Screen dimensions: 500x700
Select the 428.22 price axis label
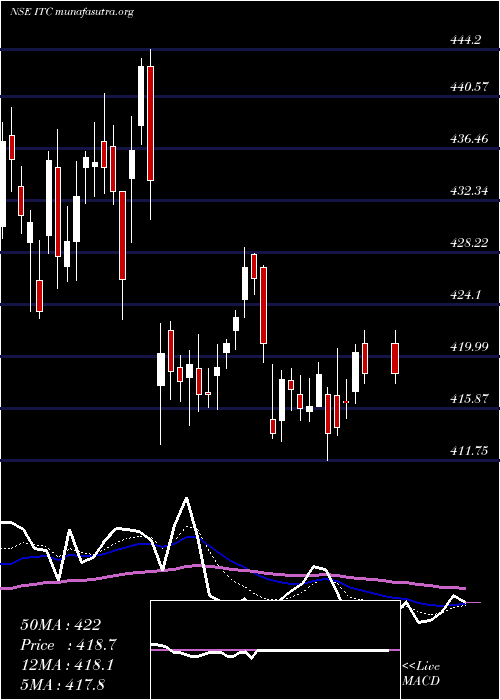[x=469, y=243]
